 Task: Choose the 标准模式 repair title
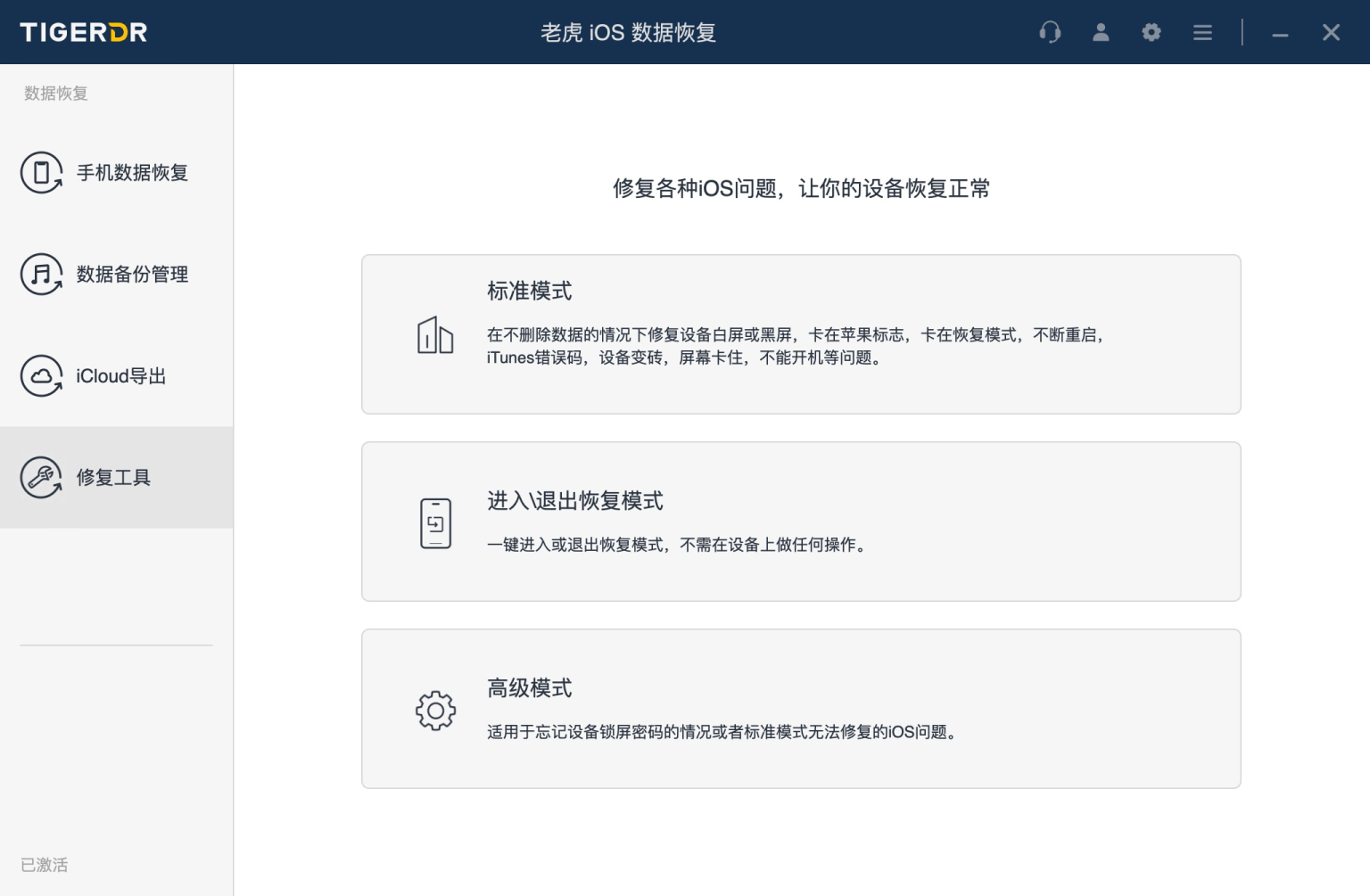point(529,292)
